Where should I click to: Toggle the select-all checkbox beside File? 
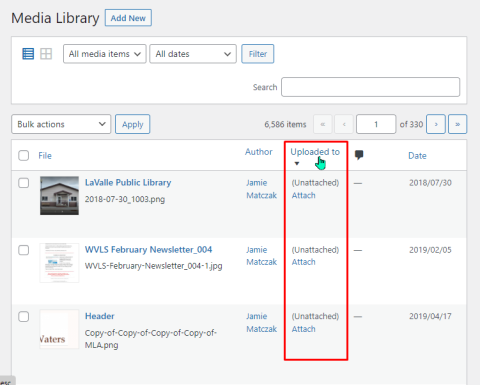point(23,155)
